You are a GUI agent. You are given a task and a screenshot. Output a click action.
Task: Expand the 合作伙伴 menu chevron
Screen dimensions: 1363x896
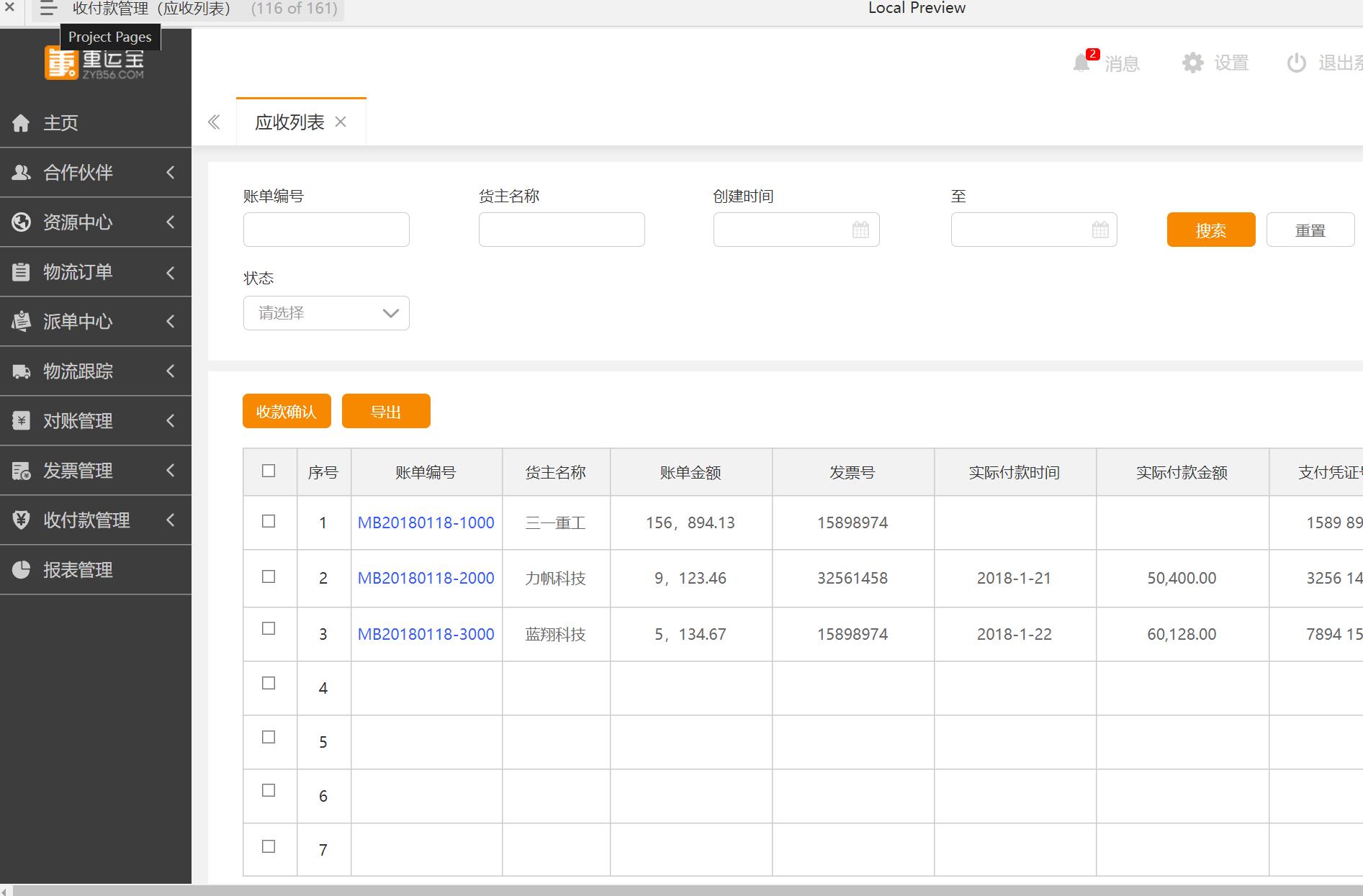[x=171, y=172]
